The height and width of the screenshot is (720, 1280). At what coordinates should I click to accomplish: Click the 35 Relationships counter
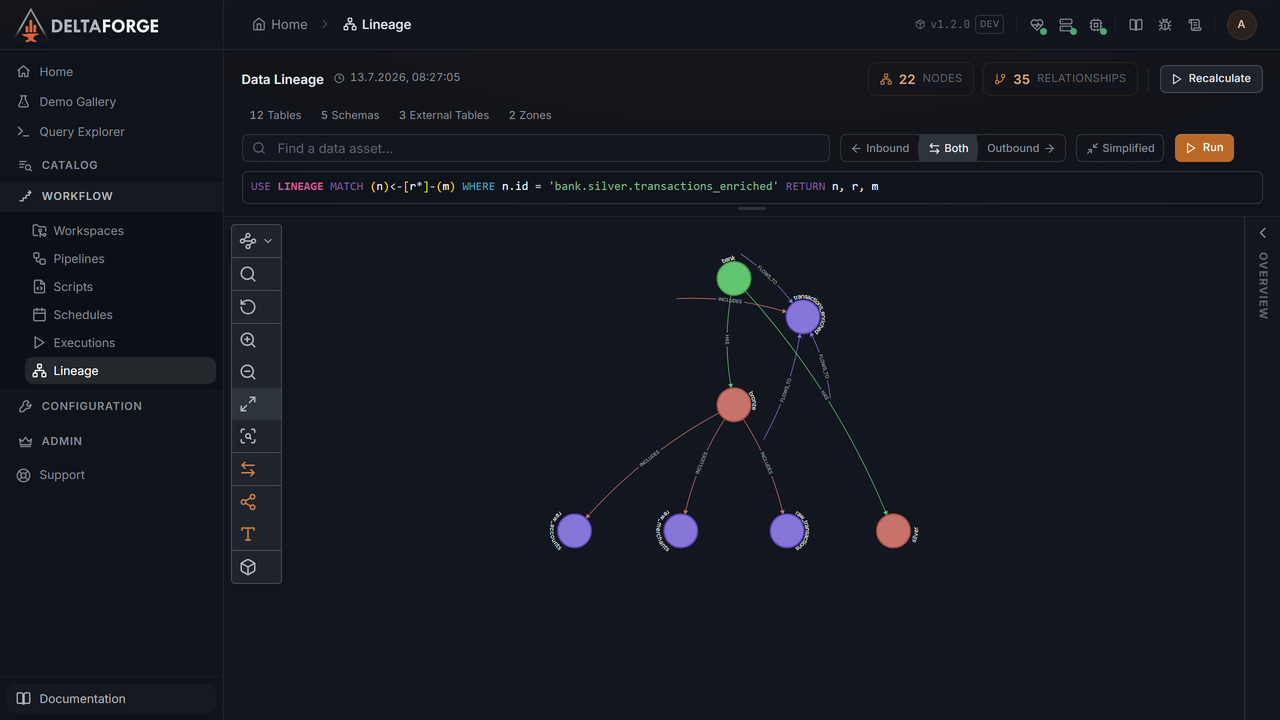(x=1060, y=79)
